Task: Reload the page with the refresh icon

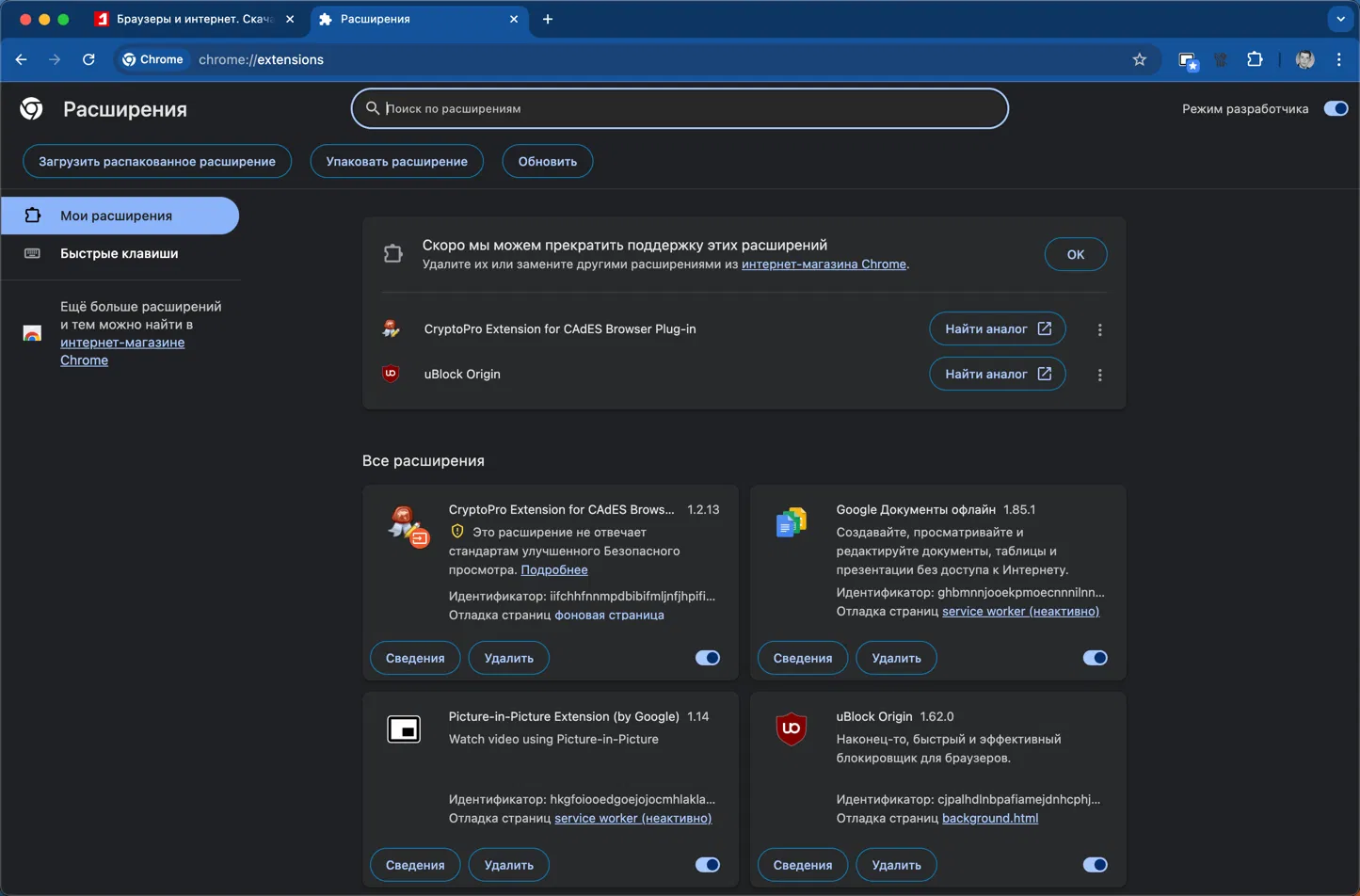Action: click(x=88, y=59)
